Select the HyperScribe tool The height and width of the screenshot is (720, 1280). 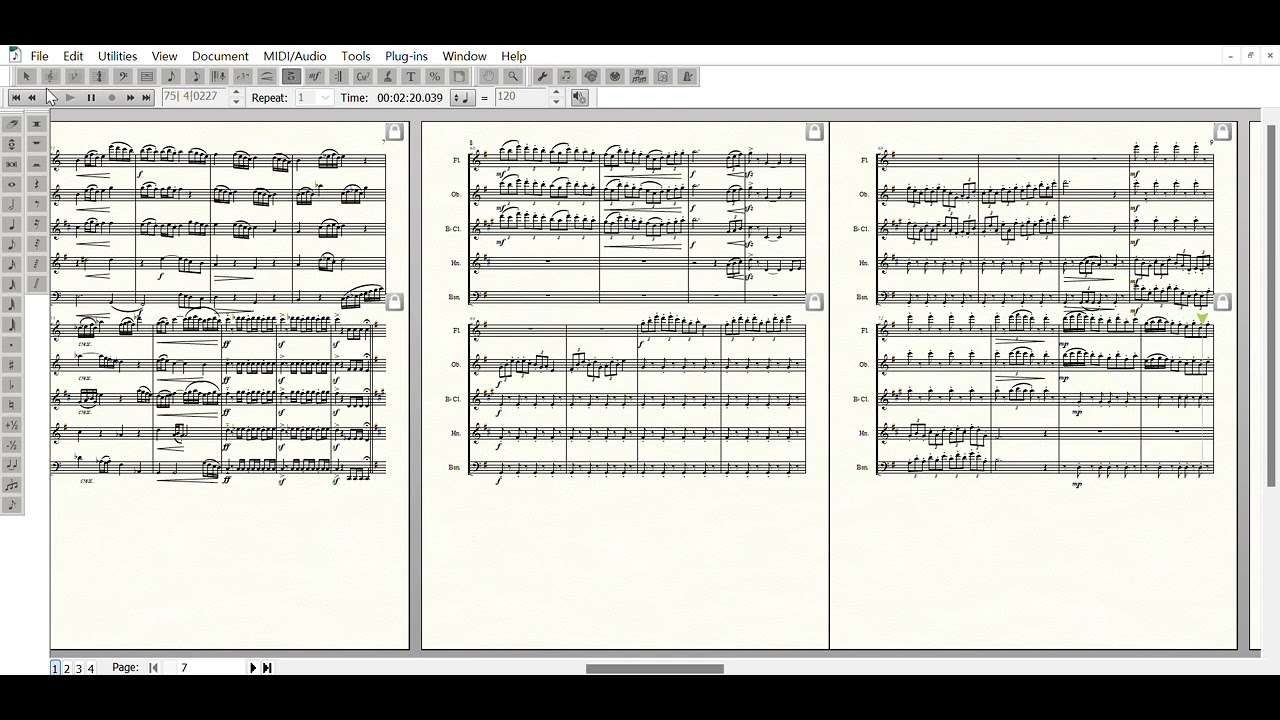click(x=220, y=76)
